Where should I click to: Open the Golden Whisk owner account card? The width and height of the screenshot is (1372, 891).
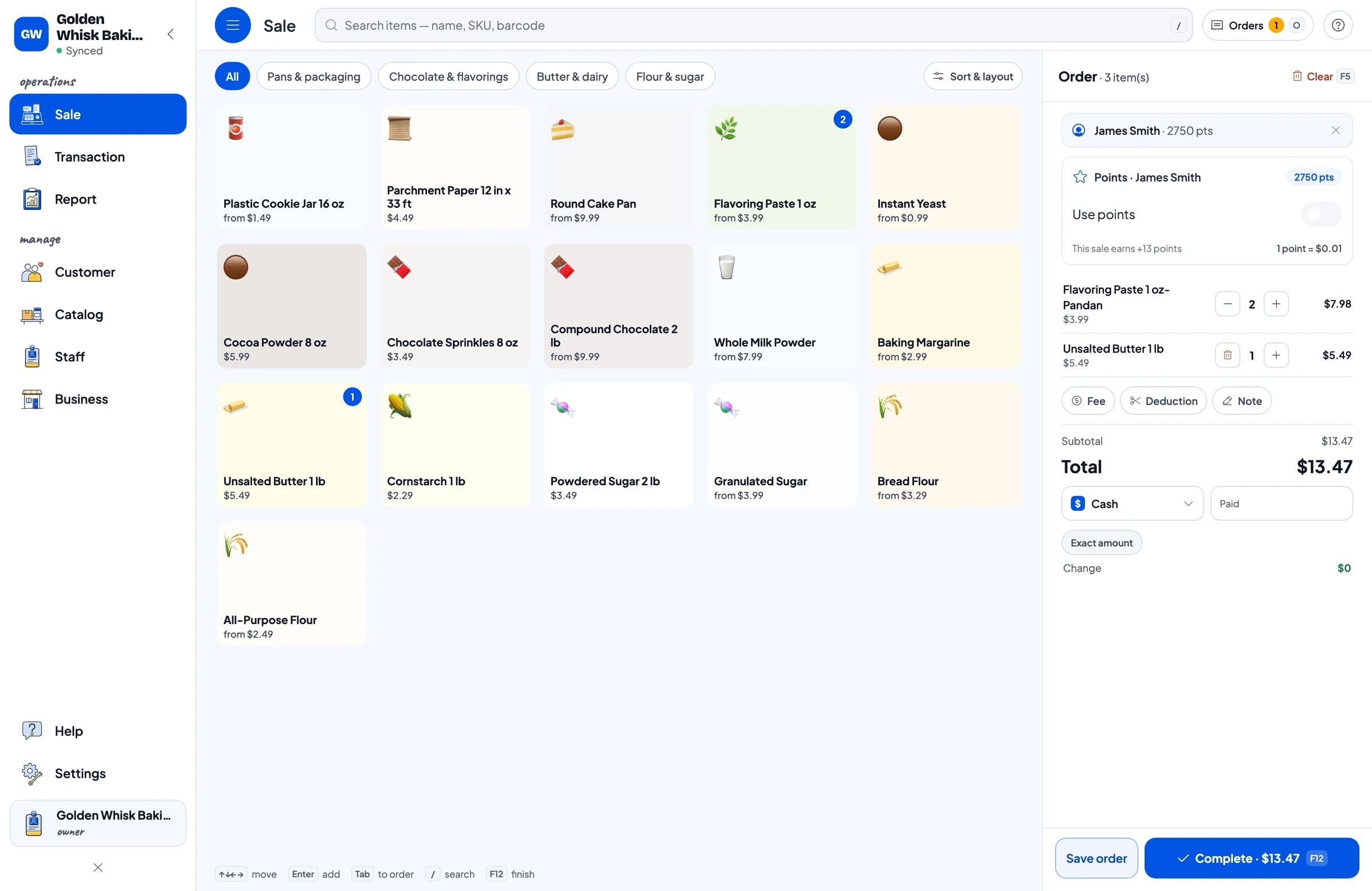click(98, 823)
